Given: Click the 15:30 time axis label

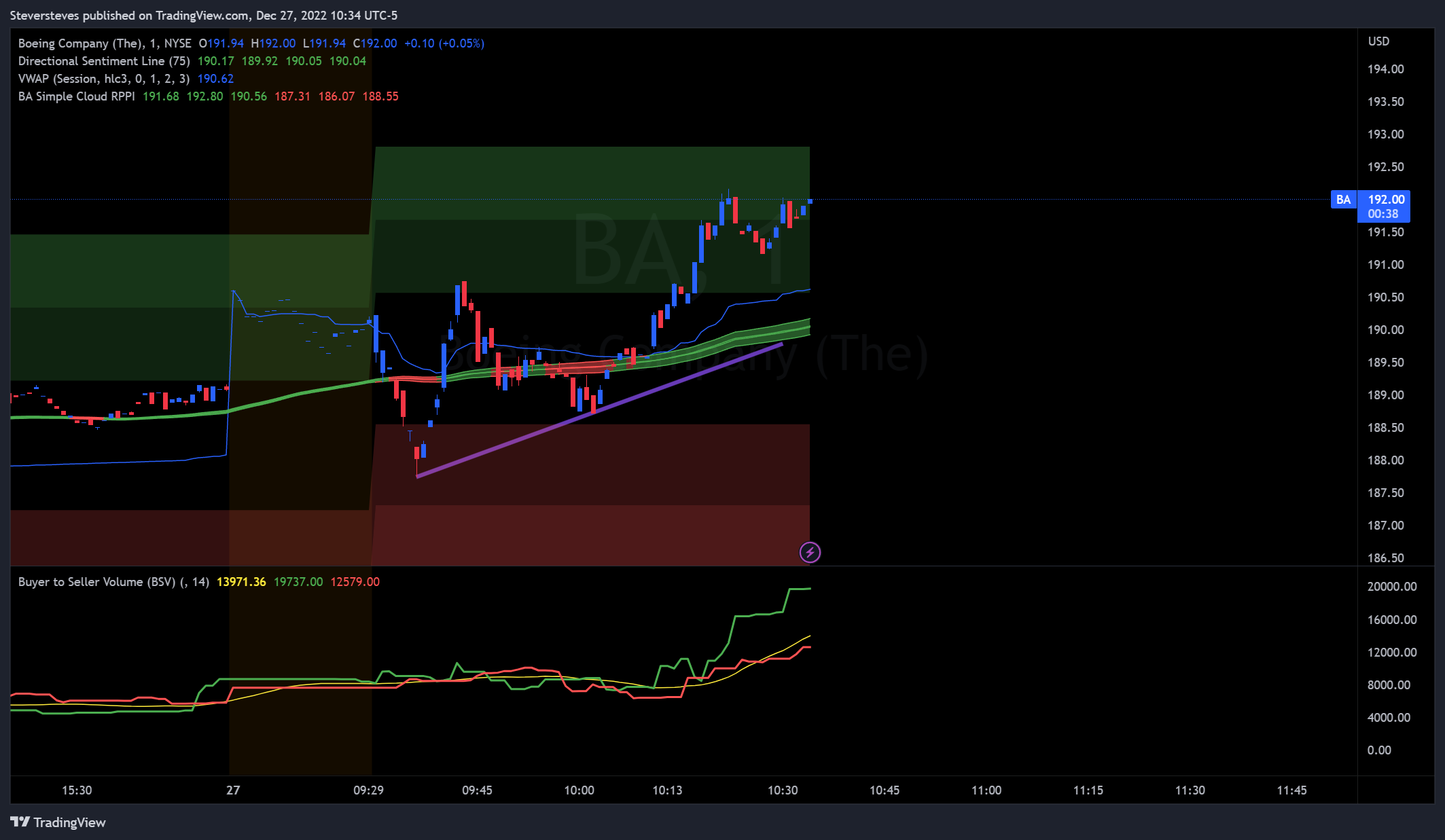Looking at the screenshot, I should 77,790.
